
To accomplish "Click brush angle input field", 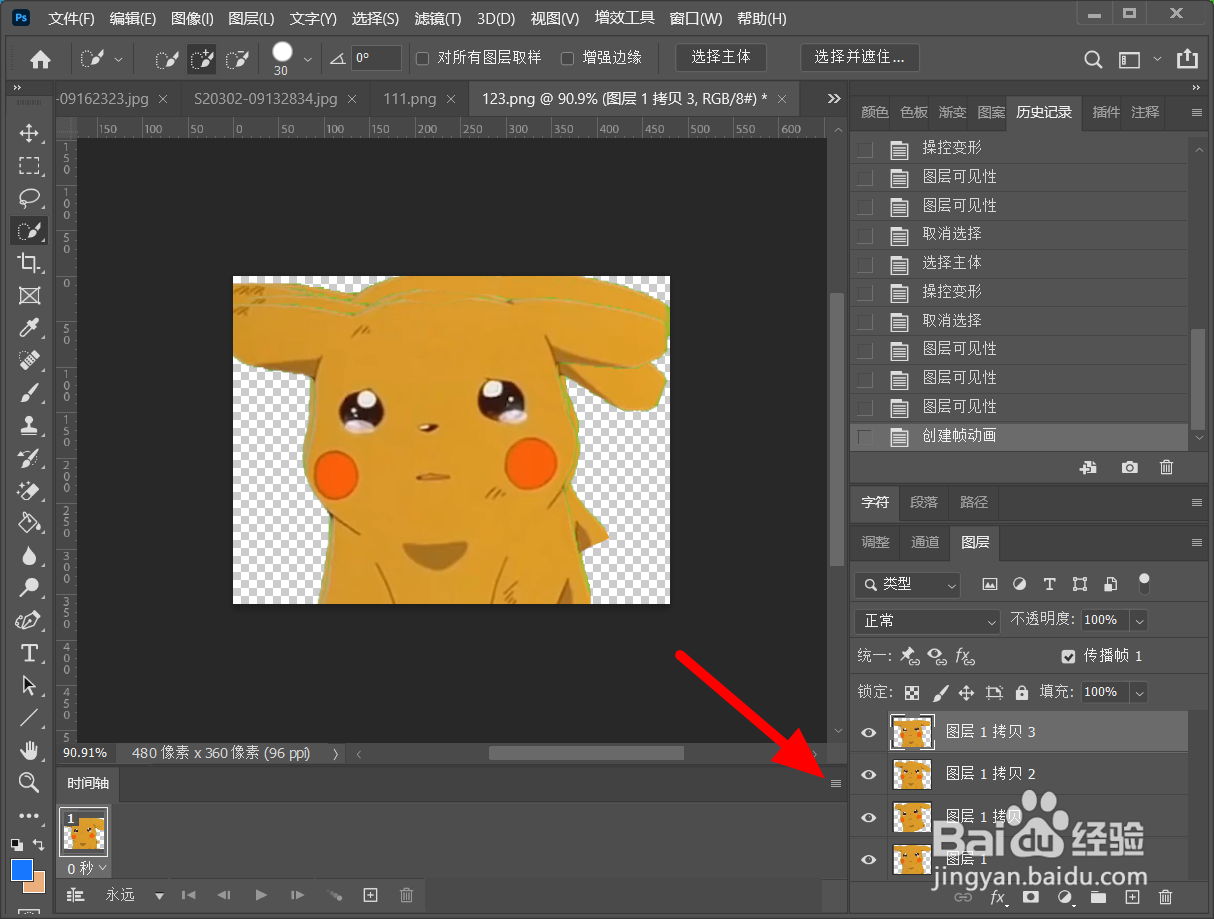I will coord(376,58).
